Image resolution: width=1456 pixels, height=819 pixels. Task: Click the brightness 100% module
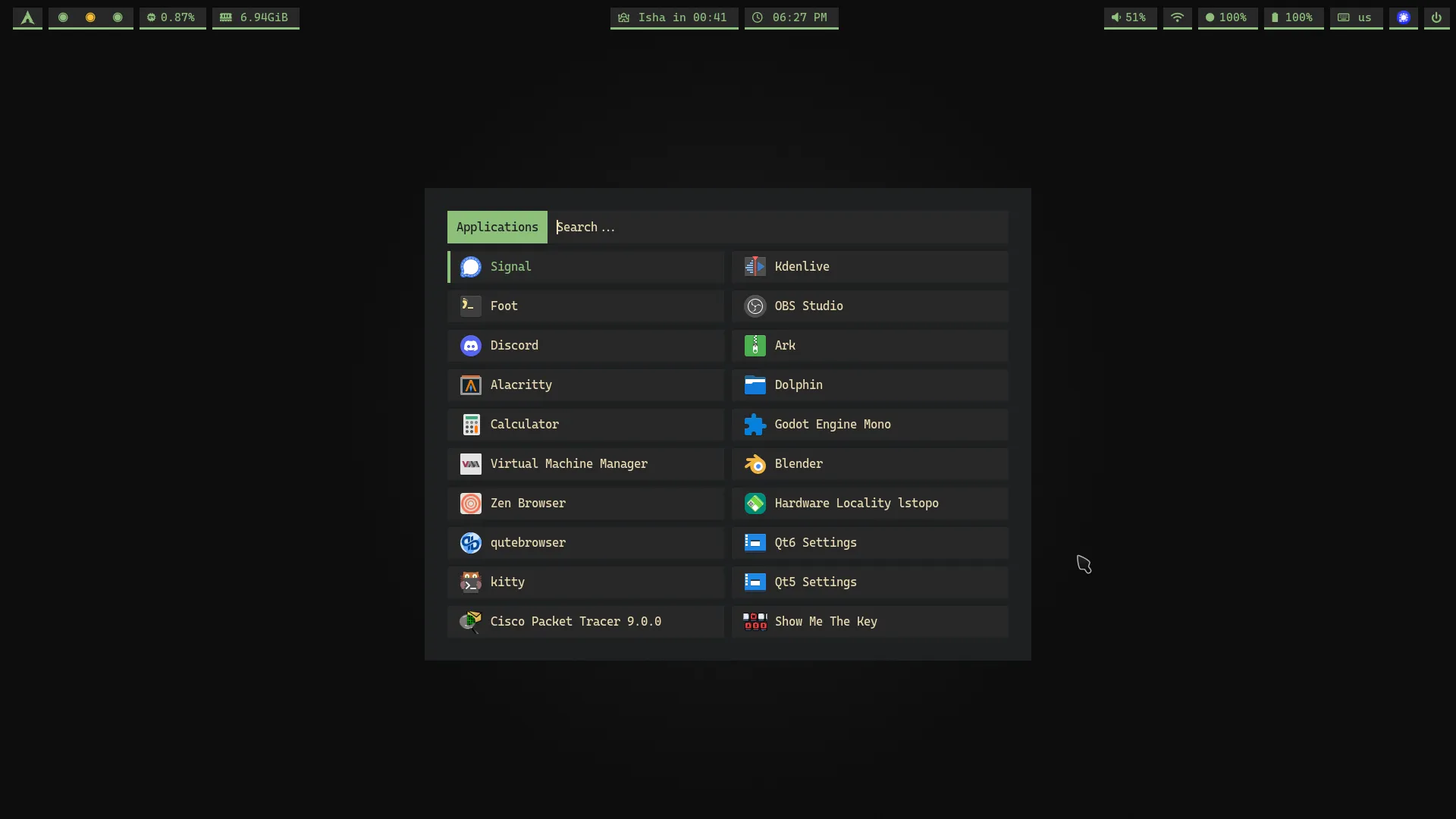click(1228, 17)
